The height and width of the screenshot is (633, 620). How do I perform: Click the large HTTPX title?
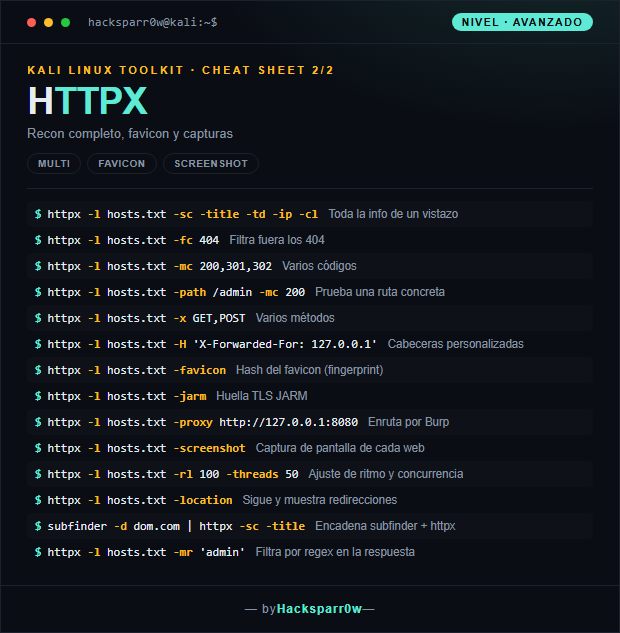click(x=88, y=101)
